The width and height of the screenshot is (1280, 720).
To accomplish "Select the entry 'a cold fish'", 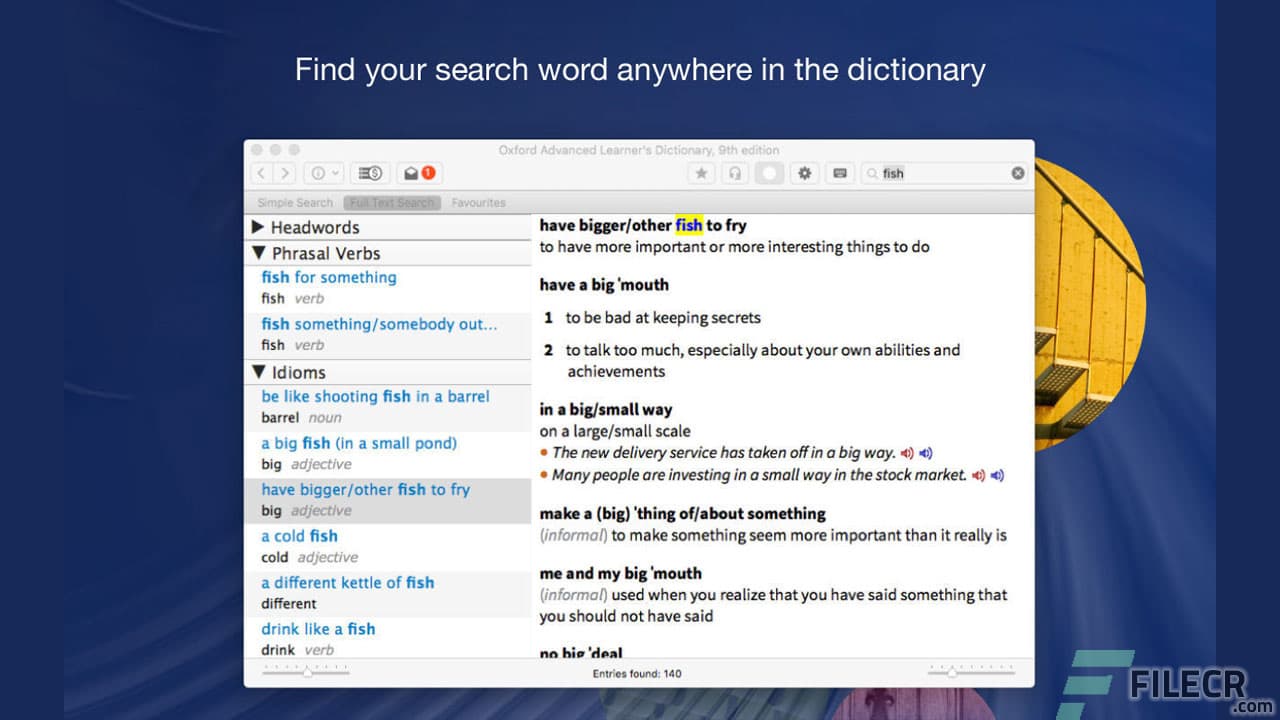I will pyautogui.click(x=299, y=536).
